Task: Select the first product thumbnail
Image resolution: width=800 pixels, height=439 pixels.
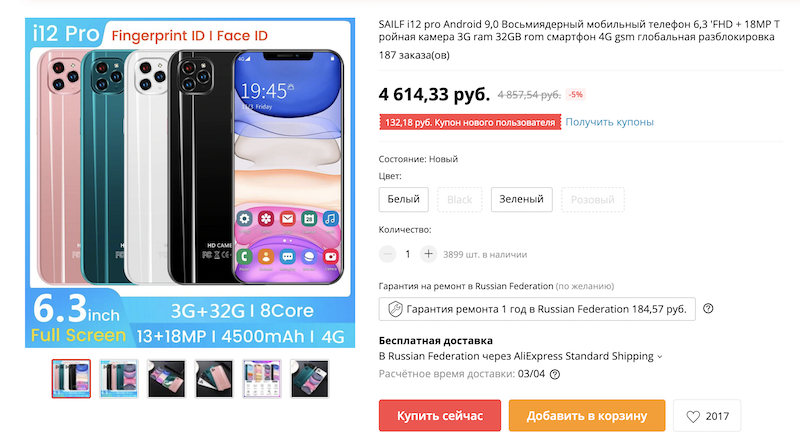Action: 71,378
